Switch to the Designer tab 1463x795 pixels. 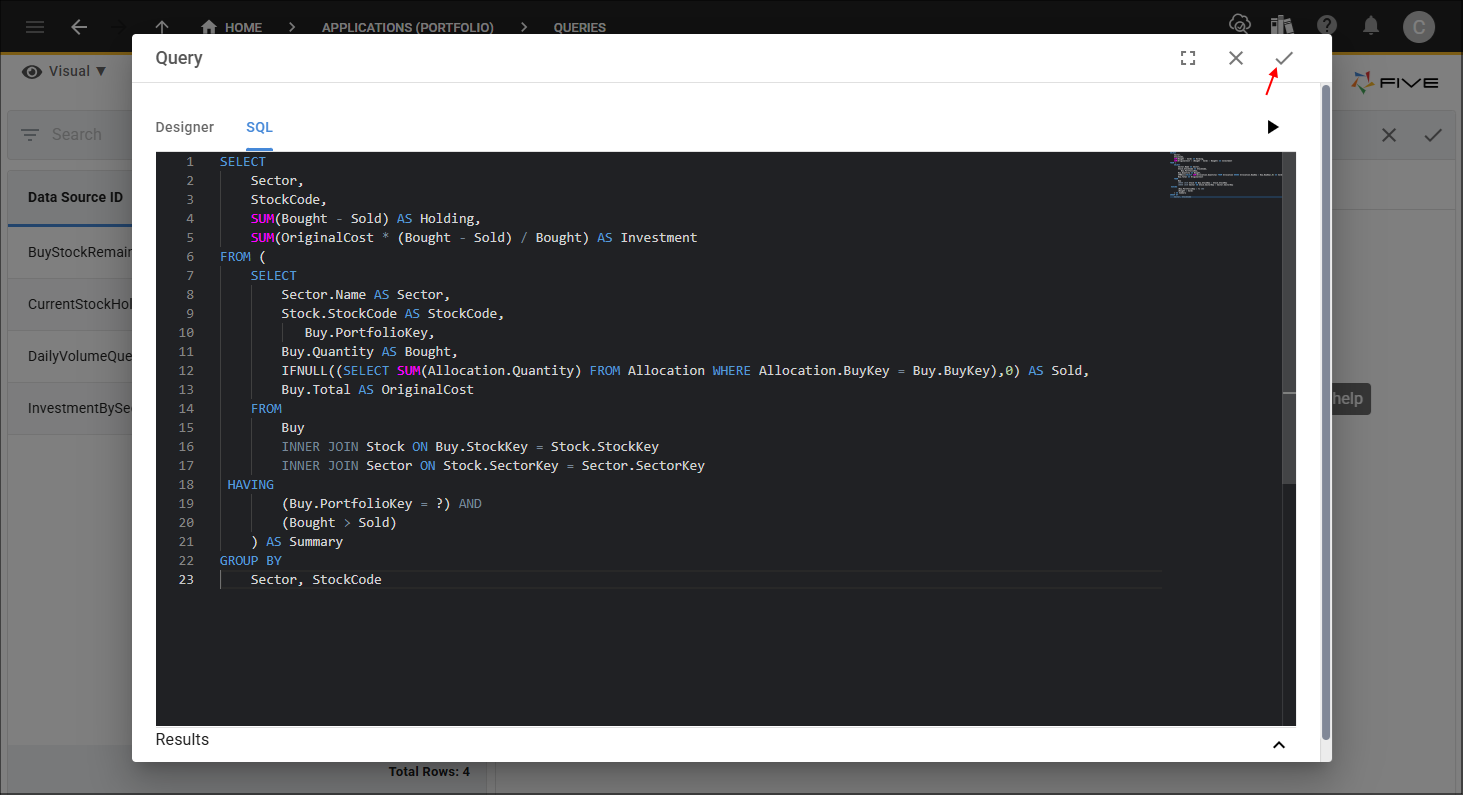click(184, 127)
